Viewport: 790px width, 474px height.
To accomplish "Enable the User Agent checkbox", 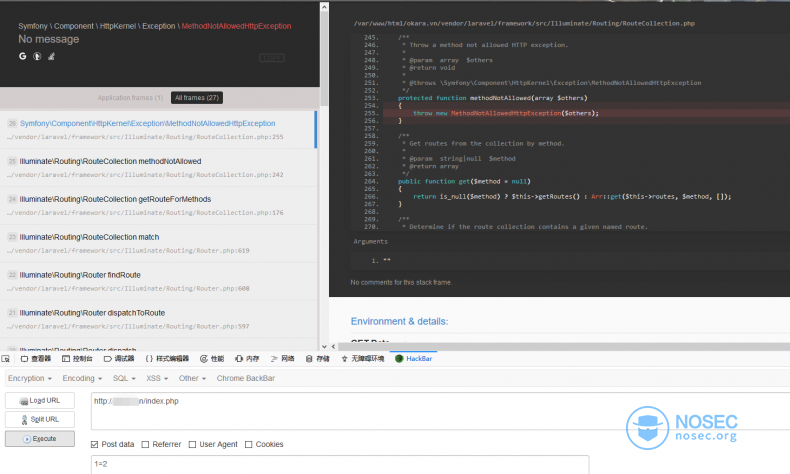I will coord(192,444).
